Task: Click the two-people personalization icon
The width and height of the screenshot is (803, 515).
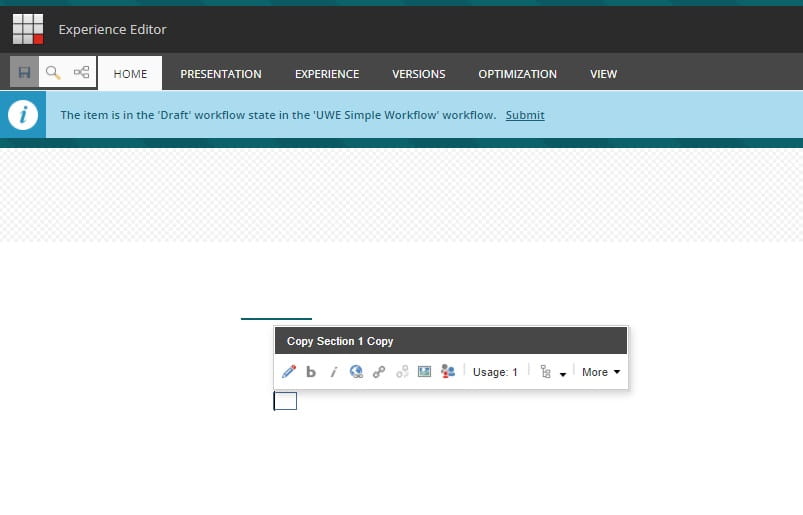Action: (447, 372)
